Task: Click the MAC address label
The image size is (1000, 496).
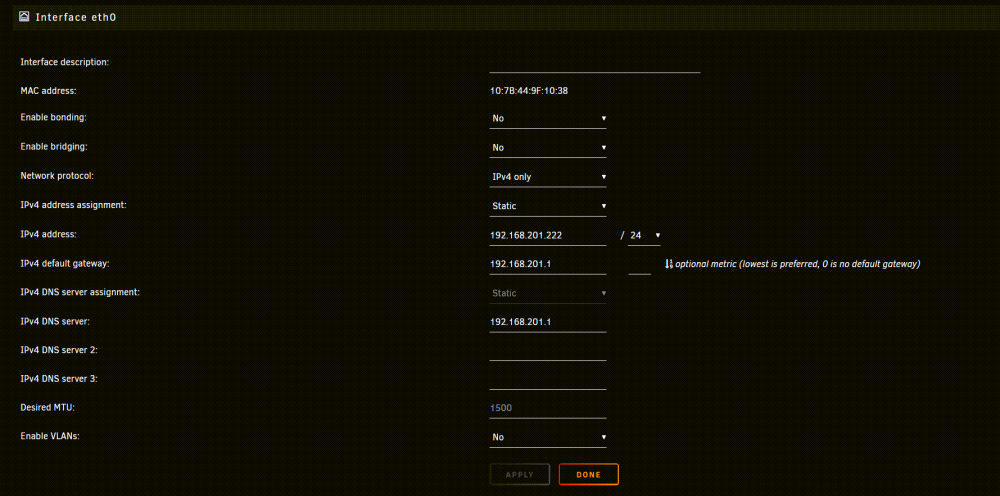Action: point(48,91)
